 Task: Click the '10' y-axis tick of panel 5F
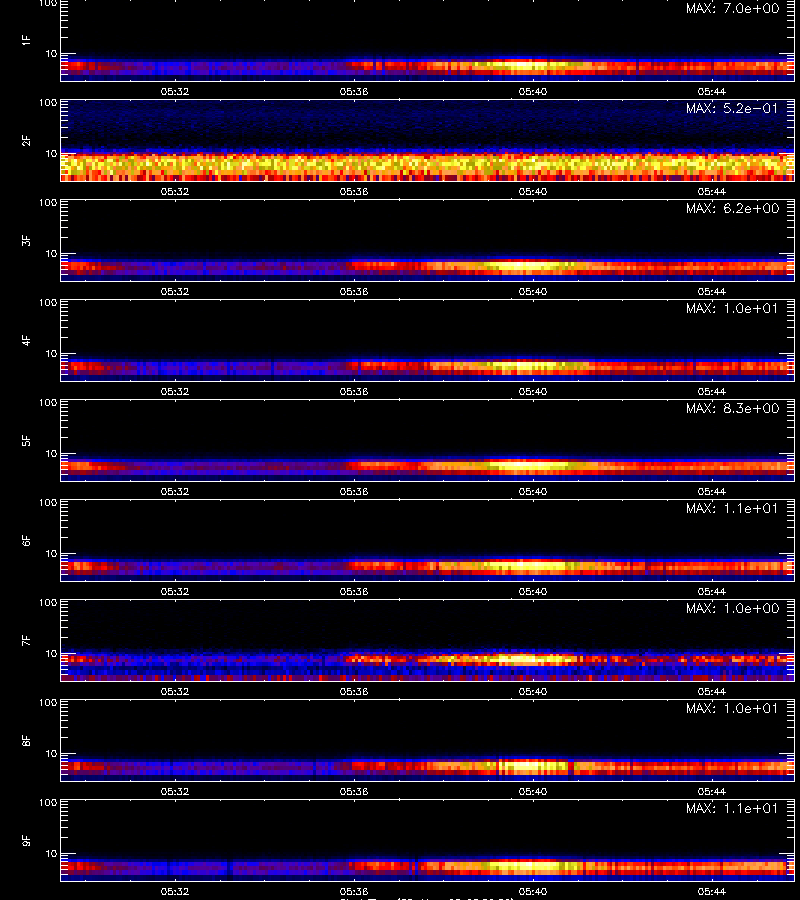51,453
